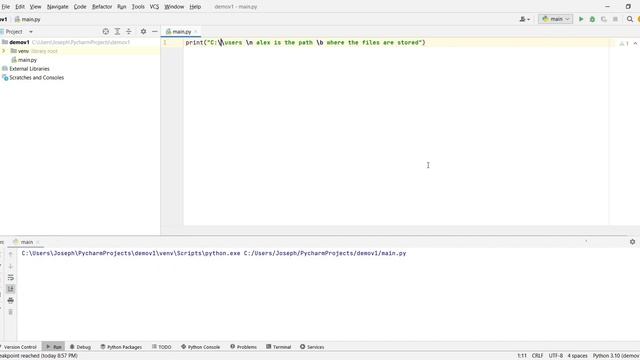This screenshot has height=360, width=640.
Task: Click Select Opened File target icon
Action: click(x=106, y=31)
